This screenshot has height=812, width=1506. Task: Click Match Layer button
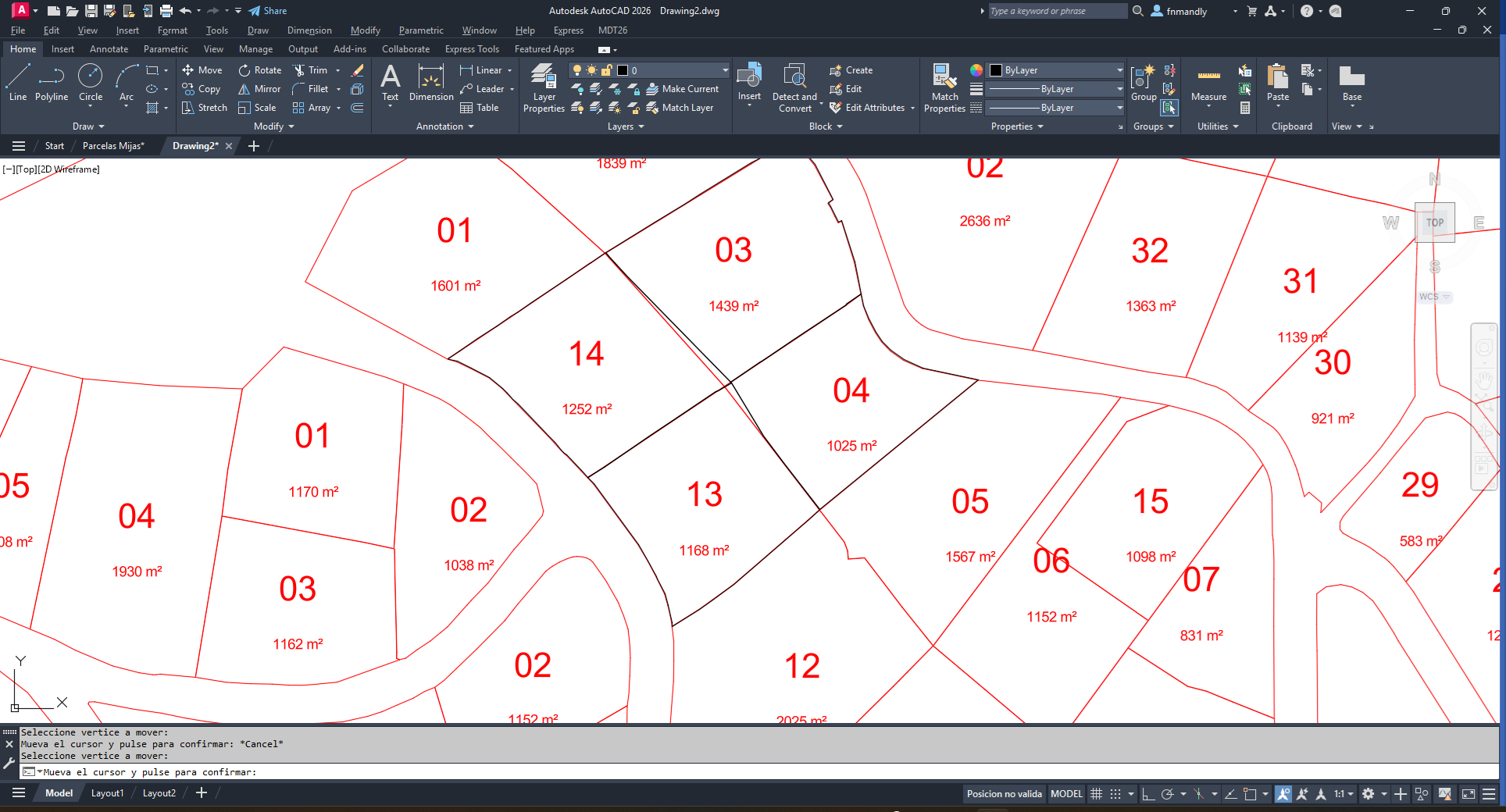(680, 108)
